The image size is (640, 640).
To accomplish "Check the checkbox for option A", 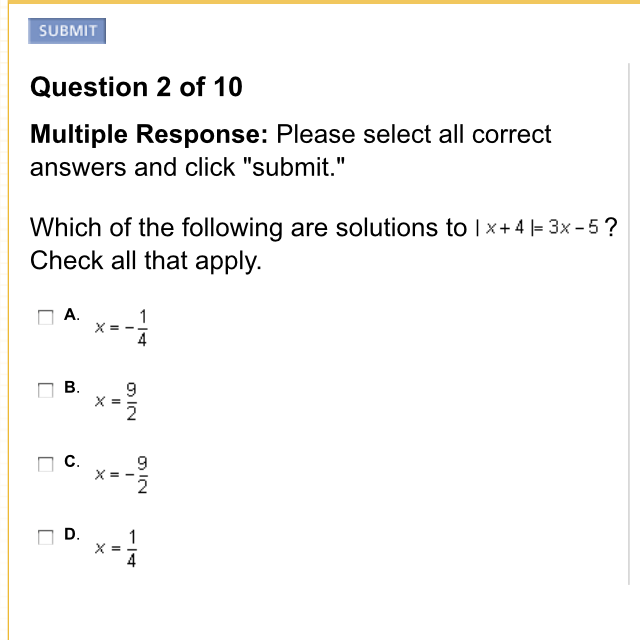I will coord(45,317).
